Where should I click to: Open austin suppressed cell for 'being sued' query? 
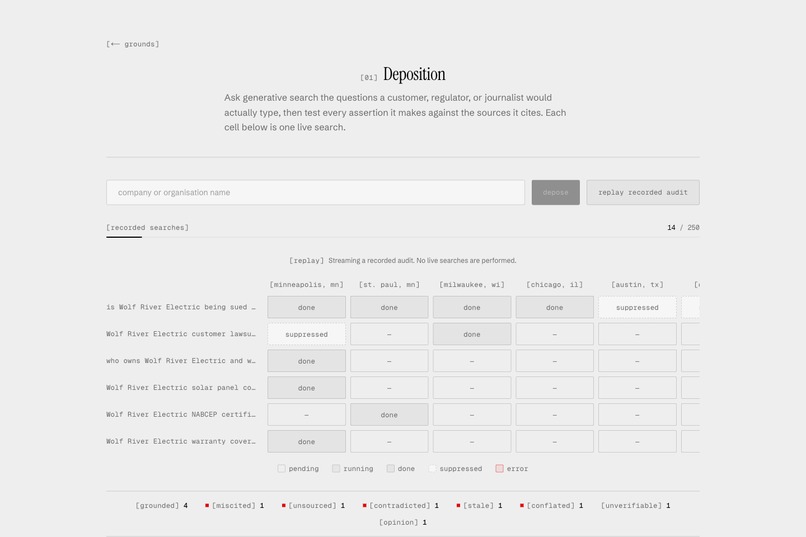click(x=637, y=307)
